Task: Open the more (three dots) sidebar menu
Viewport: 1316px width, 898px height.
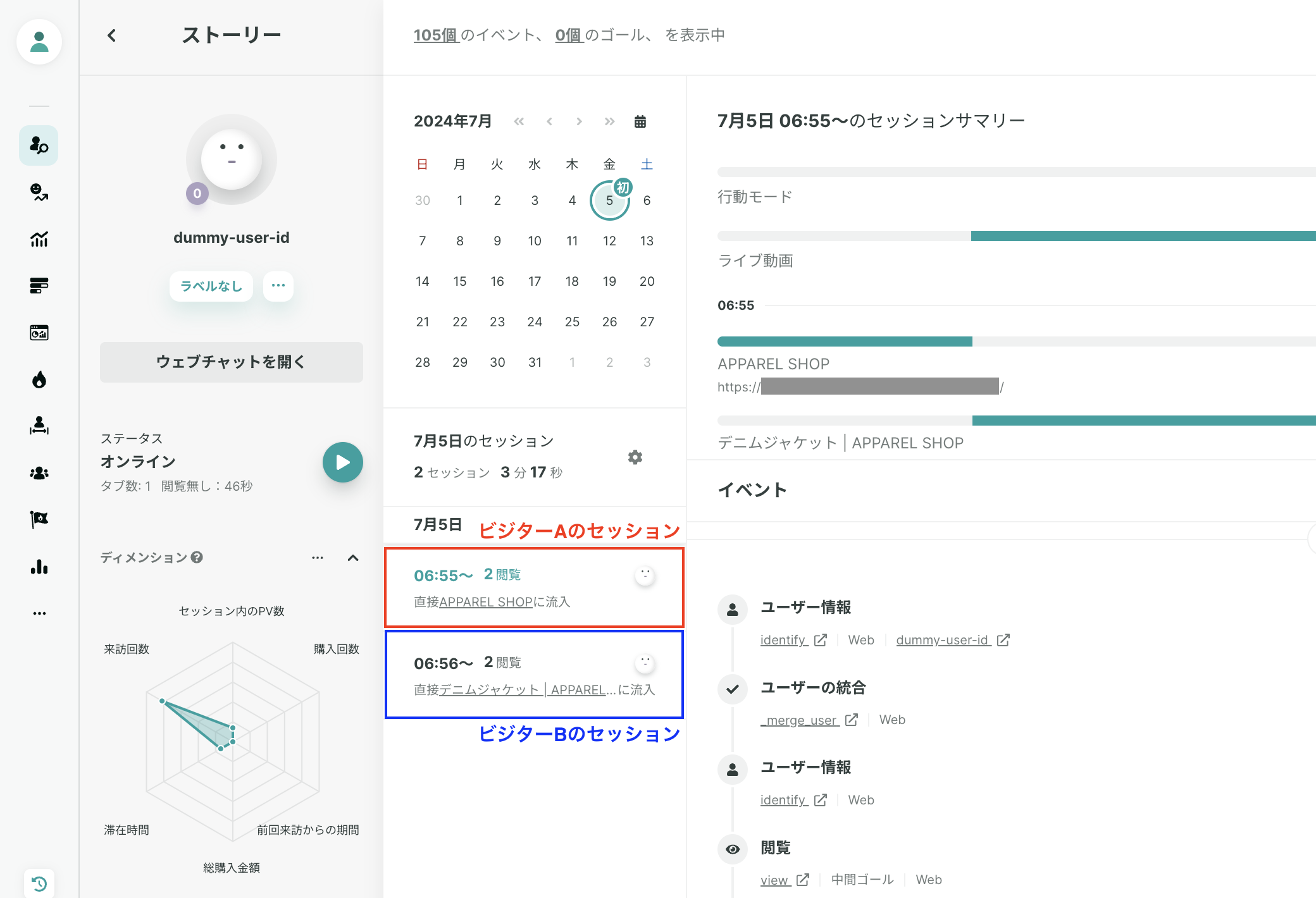Action: (39, 613)
